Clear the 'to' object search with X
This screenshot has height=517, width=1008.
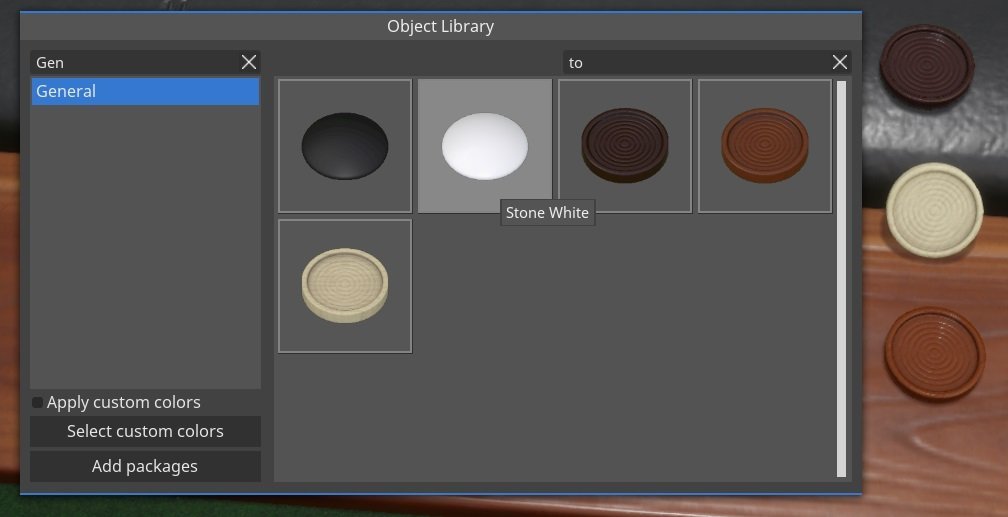pos(840,62)
